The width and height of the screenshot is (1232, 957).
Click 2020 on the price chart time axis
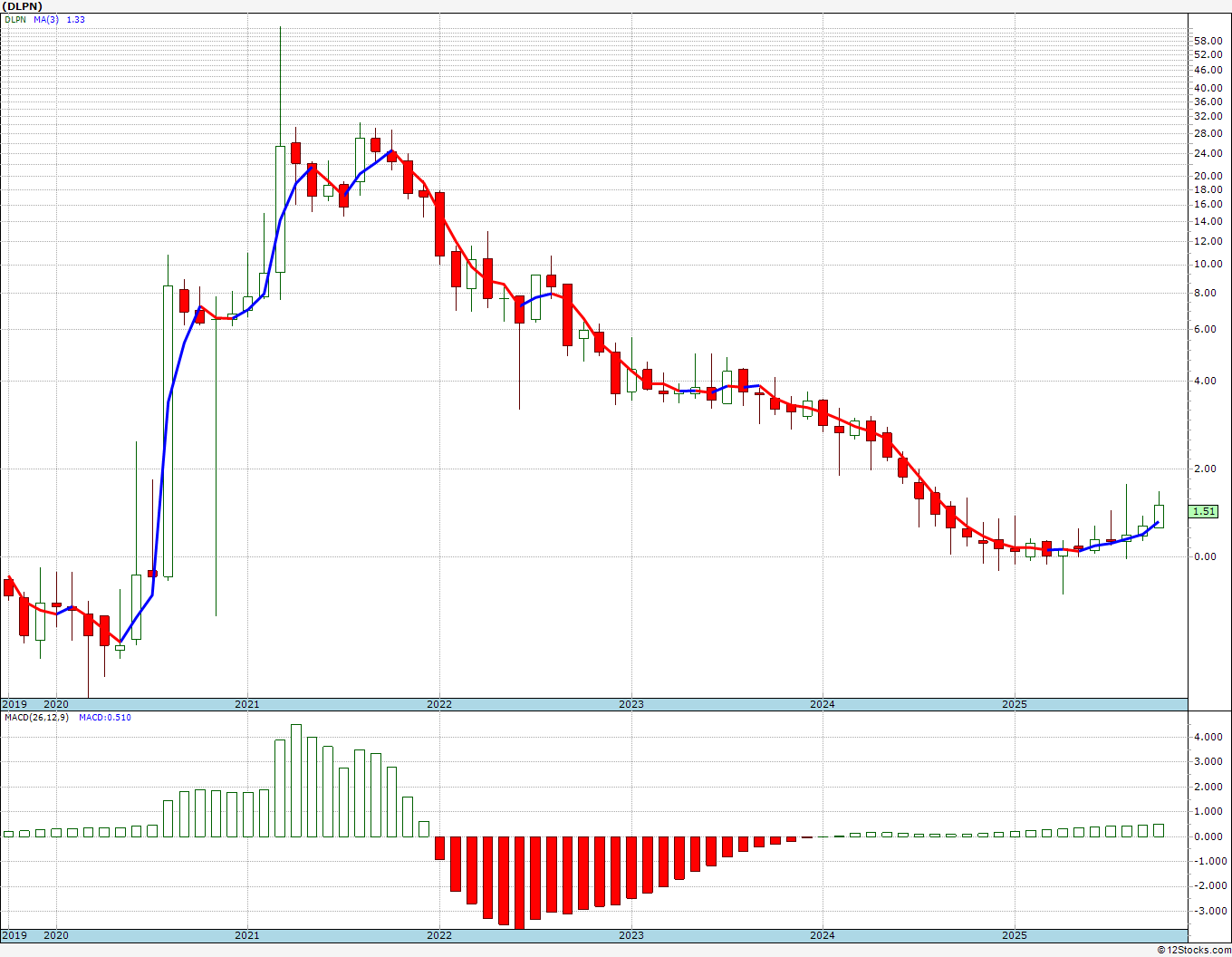pos(56,704)
